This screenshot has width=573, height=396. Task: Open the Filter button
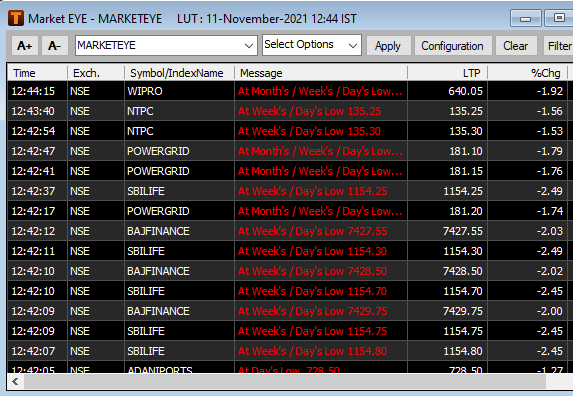click(x=558, y=46)
